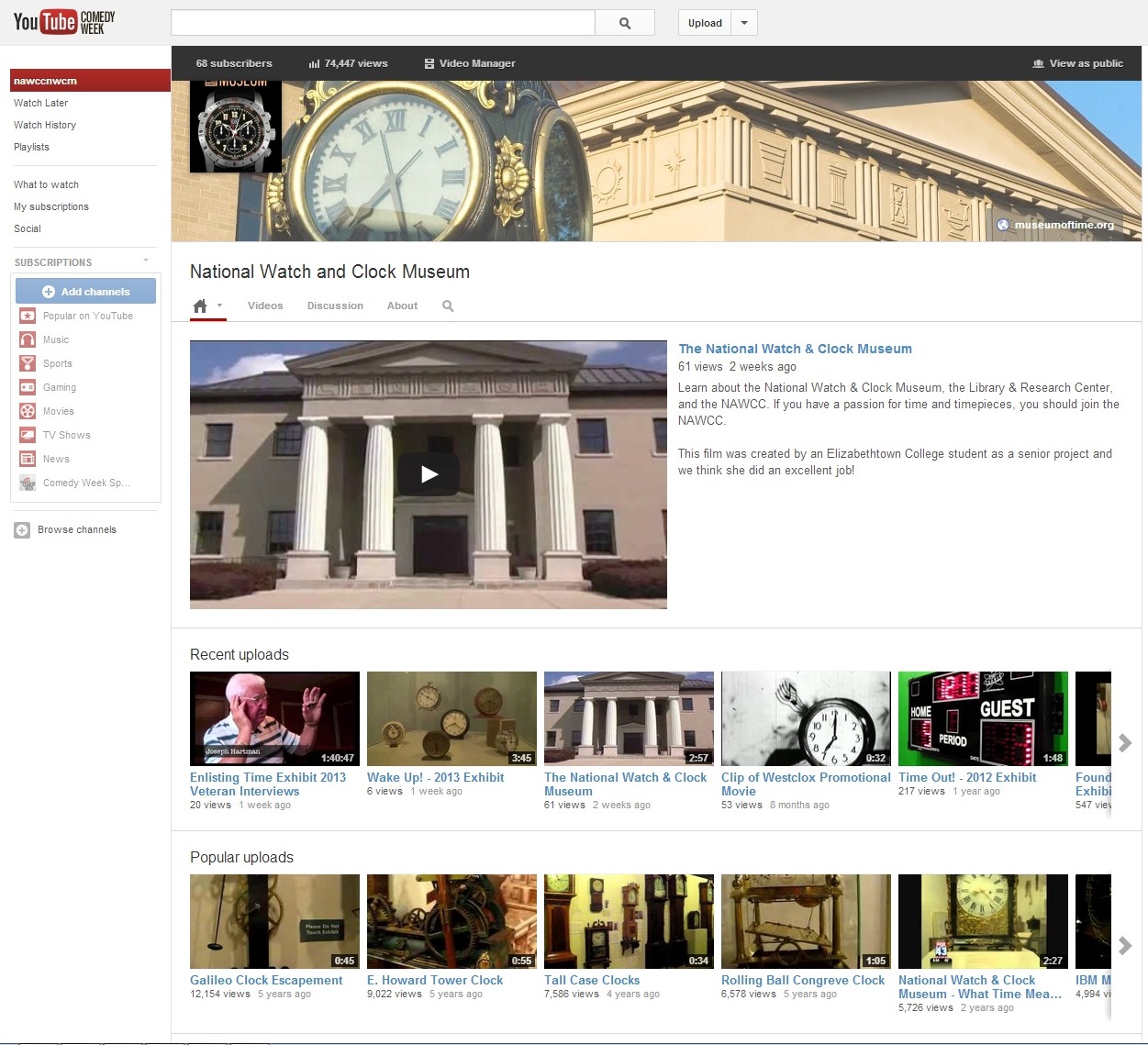The width and height of the screenshot is (1148, 1045).
Task: Click the Upload button
Action: 705,23
